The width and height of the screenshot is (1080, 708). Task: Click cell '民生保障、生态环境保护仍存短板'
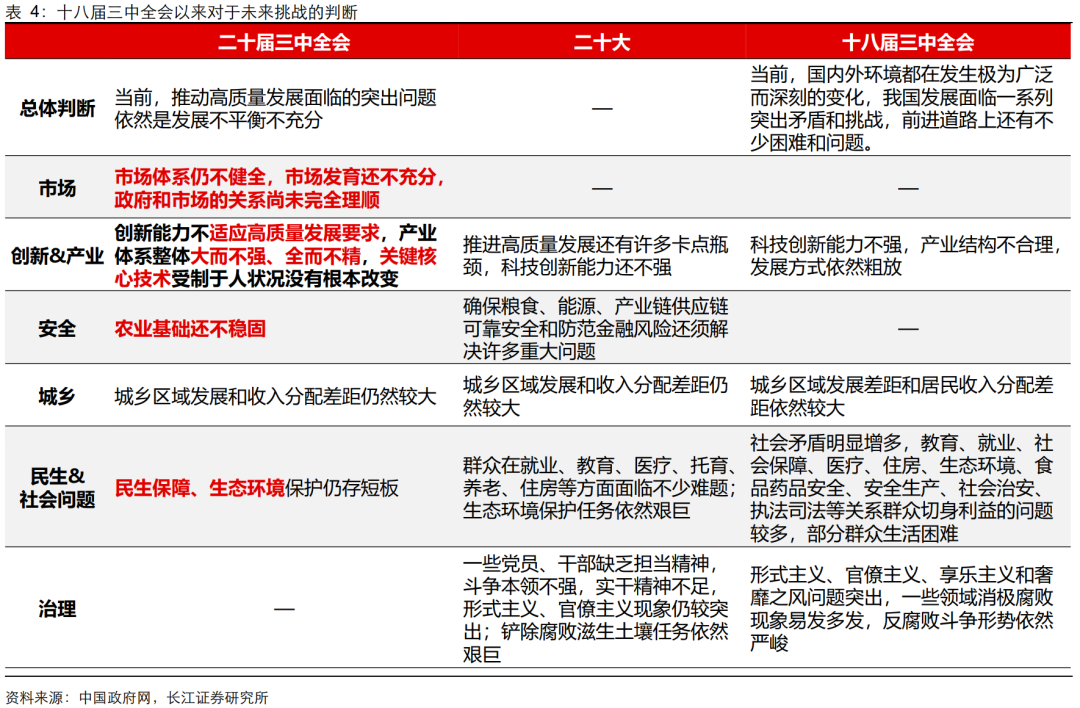(256, 488)
